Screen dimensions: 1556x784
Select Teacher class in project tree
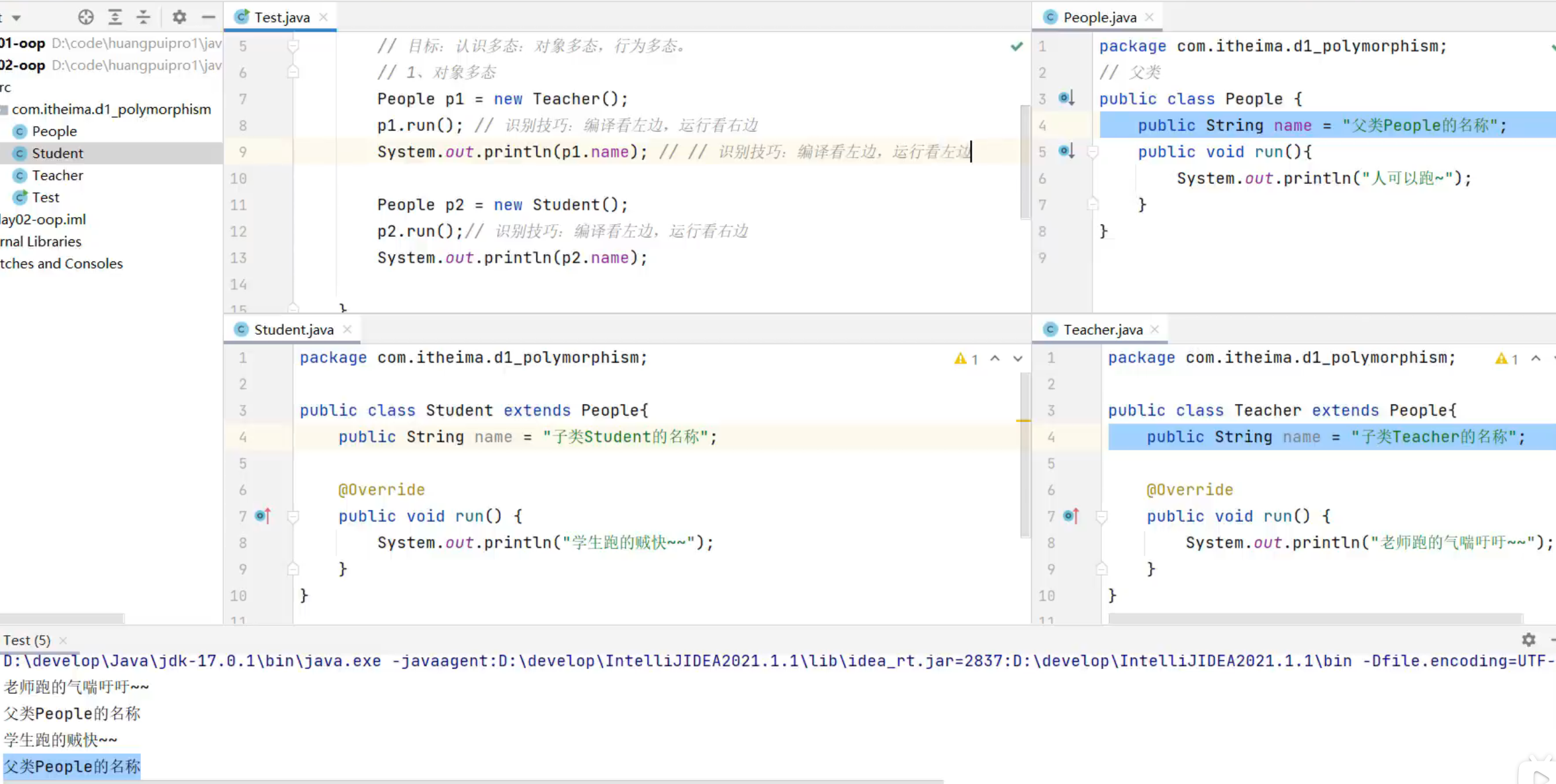(58, 175)
